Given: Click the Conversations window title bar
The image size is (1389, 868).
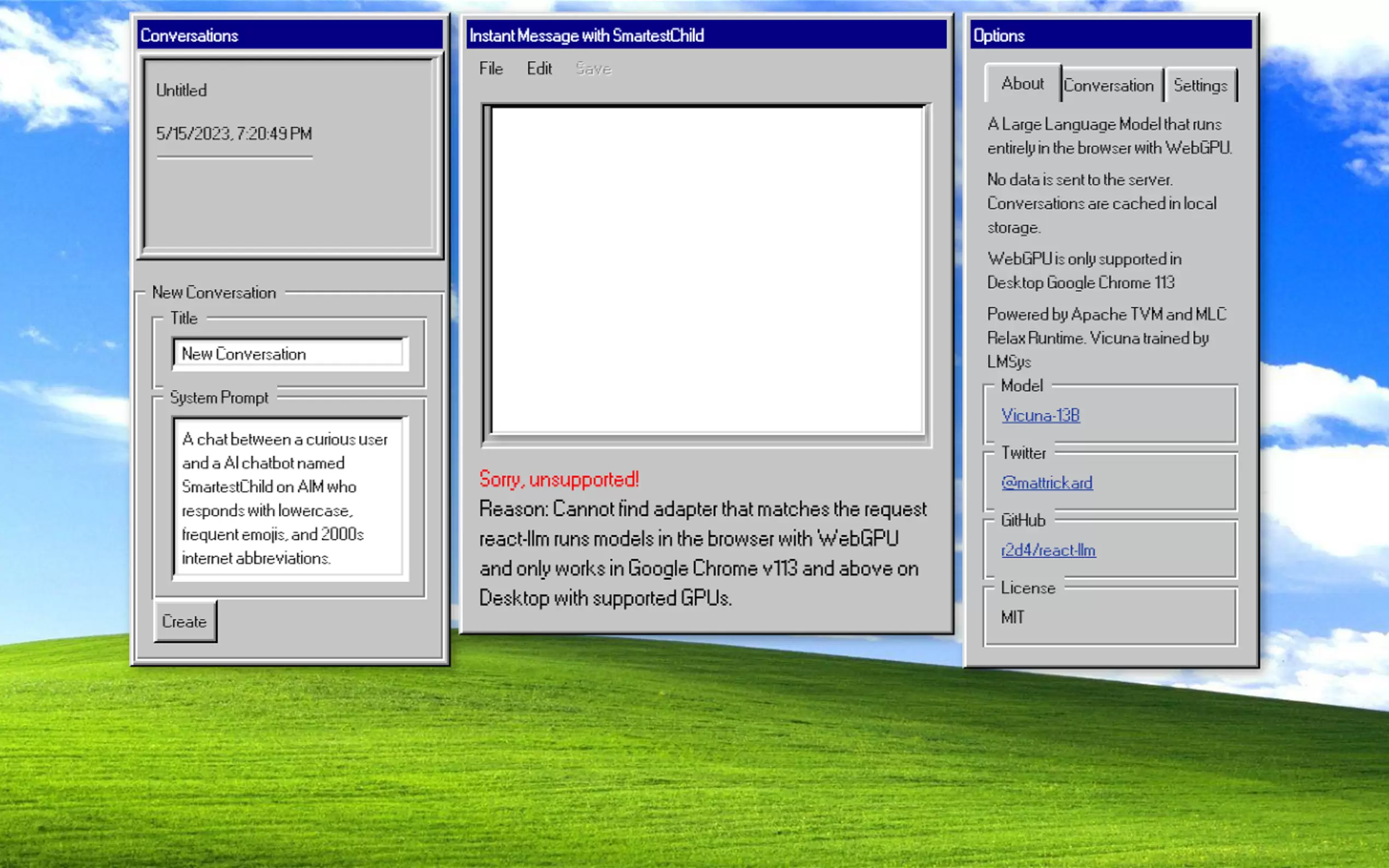Looking at the screenshot, I should coord(290,35).
